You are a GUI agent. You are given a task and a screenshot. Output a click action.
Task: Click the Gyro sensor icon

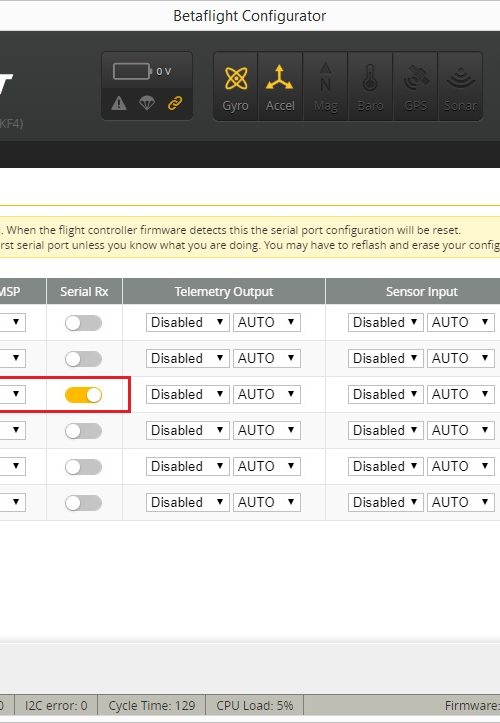pos(236,87)
